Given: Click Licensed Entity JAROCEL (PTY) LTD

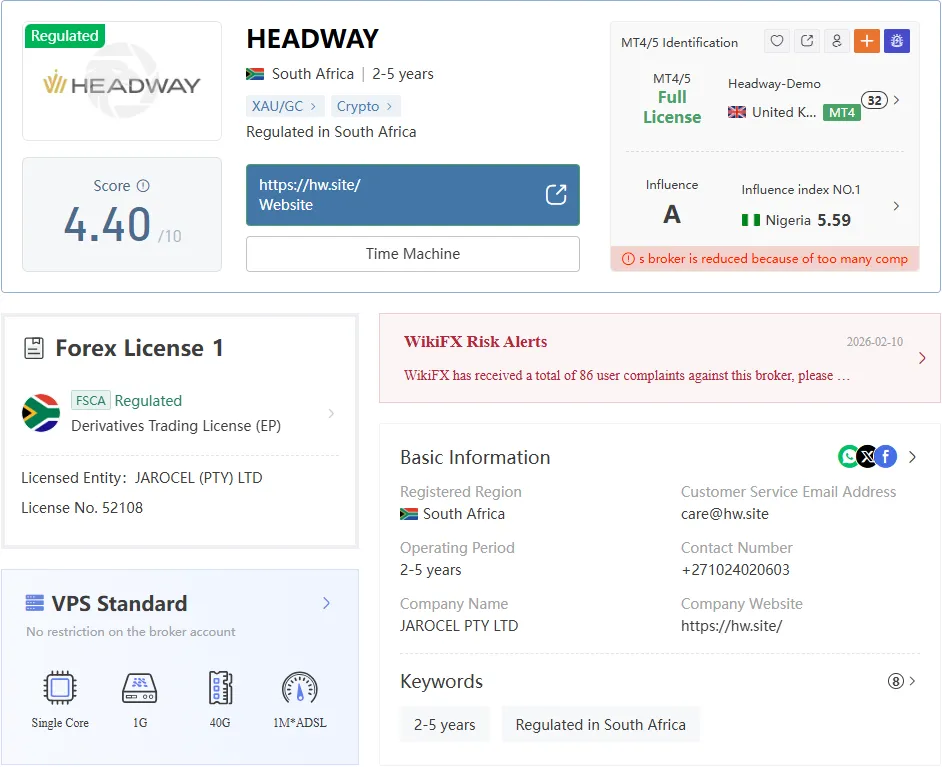Looking at the screenshot, I should point(142,477).
